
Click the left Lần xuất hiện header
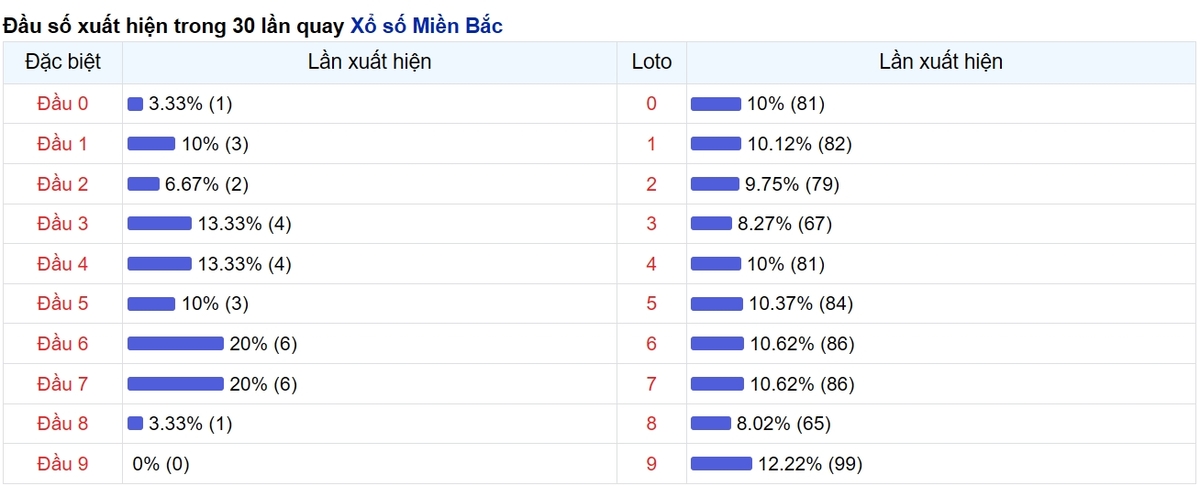tap(370, 62)
